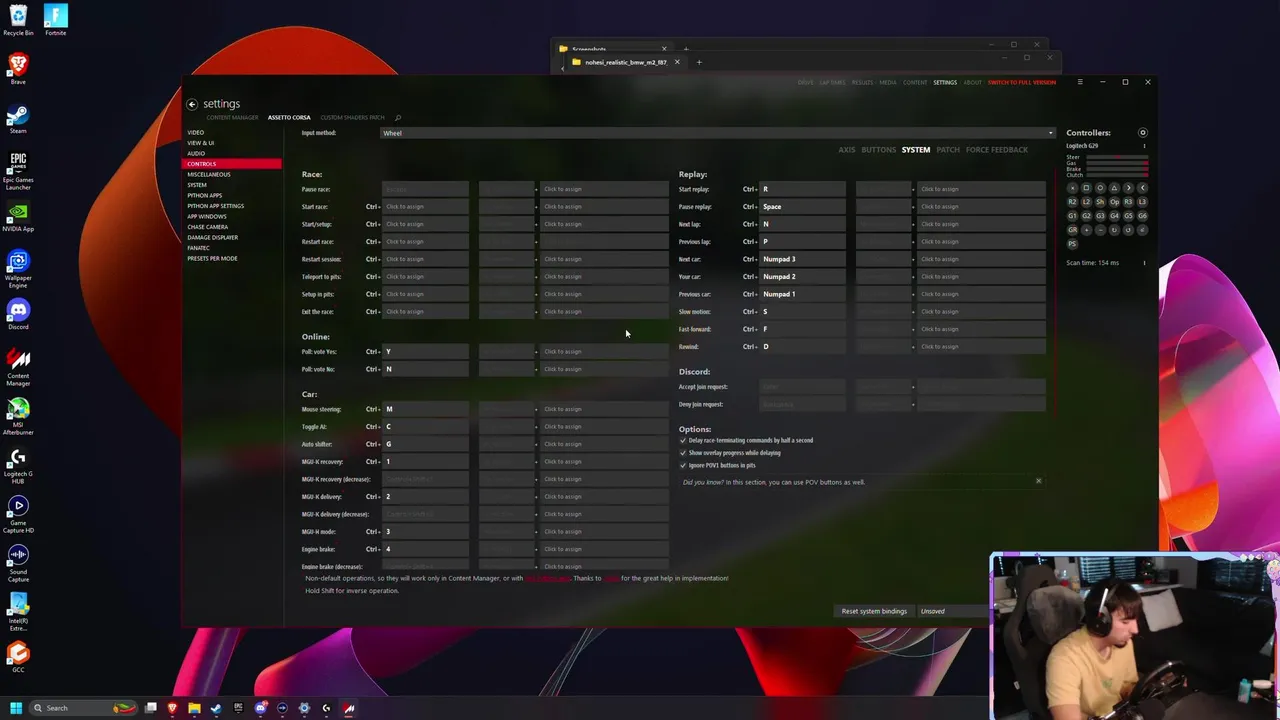Open MSI Afterburner desktop shortcut
Screen dimensions: 1280x720
click(18, 417)
